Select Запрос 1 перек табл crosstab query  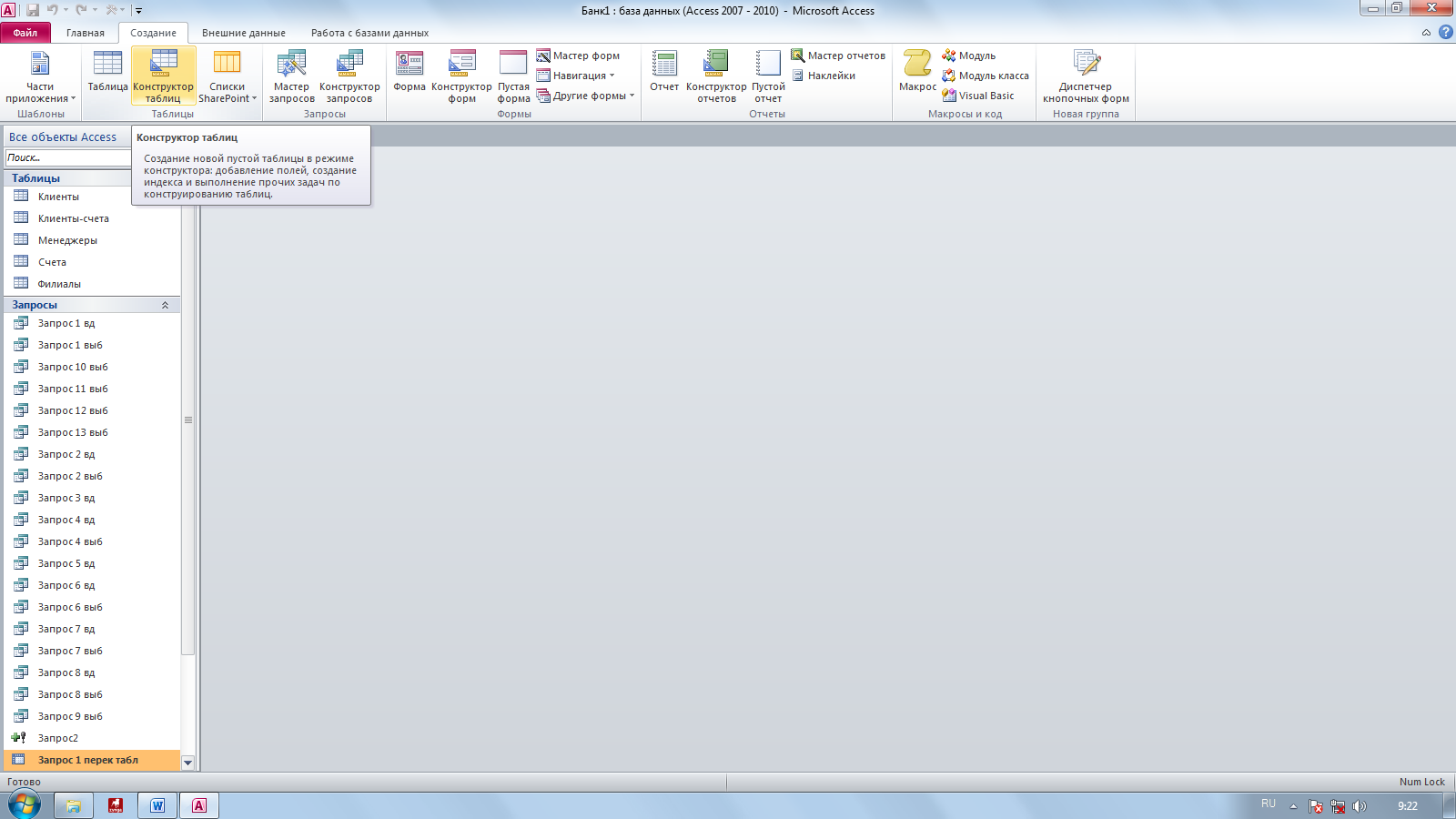coord(92,760)
